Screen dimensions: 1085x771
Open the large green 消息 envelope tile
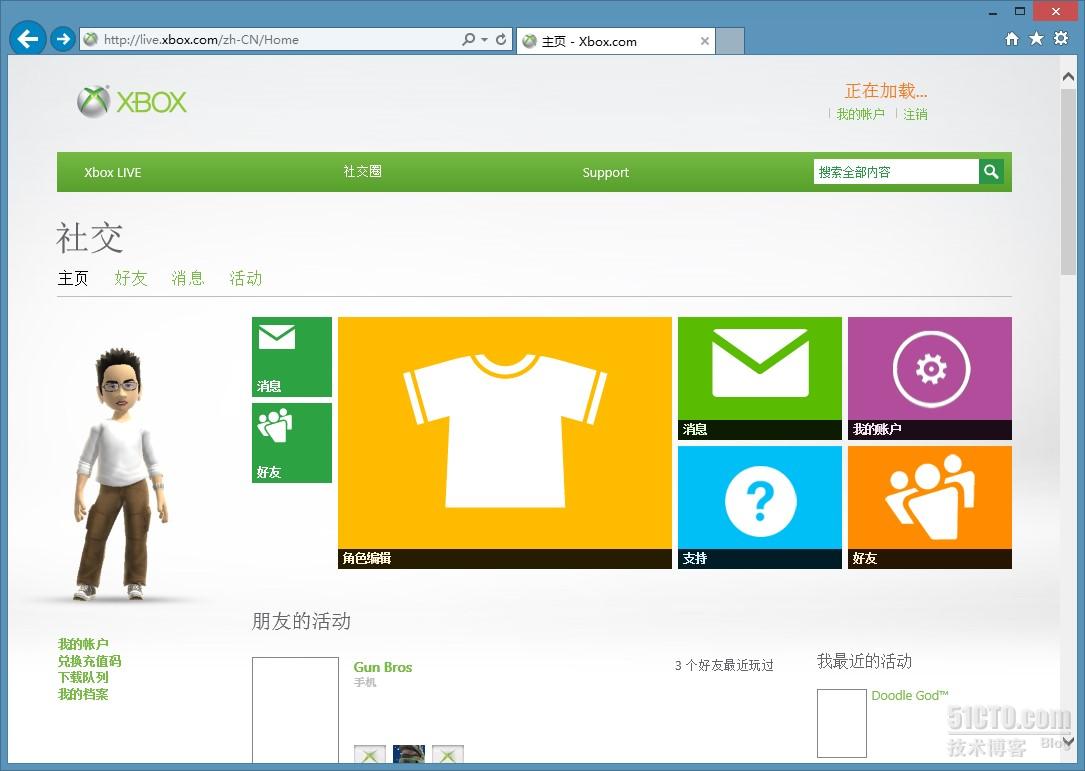760,378
